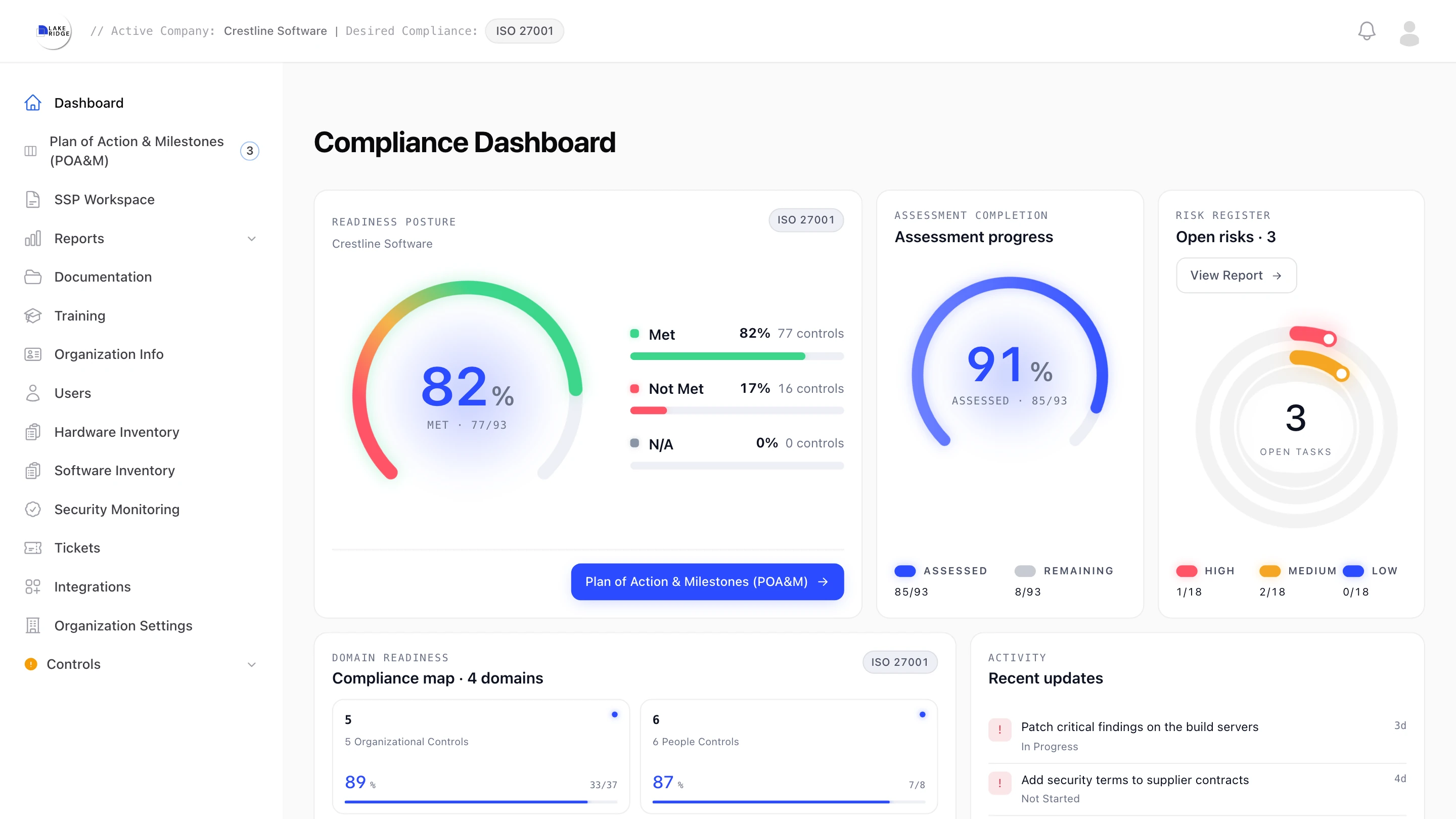Click the blue Plan of Action & Milestones button
This screenshot has width=1456, height=819.
tap(707, 581)
